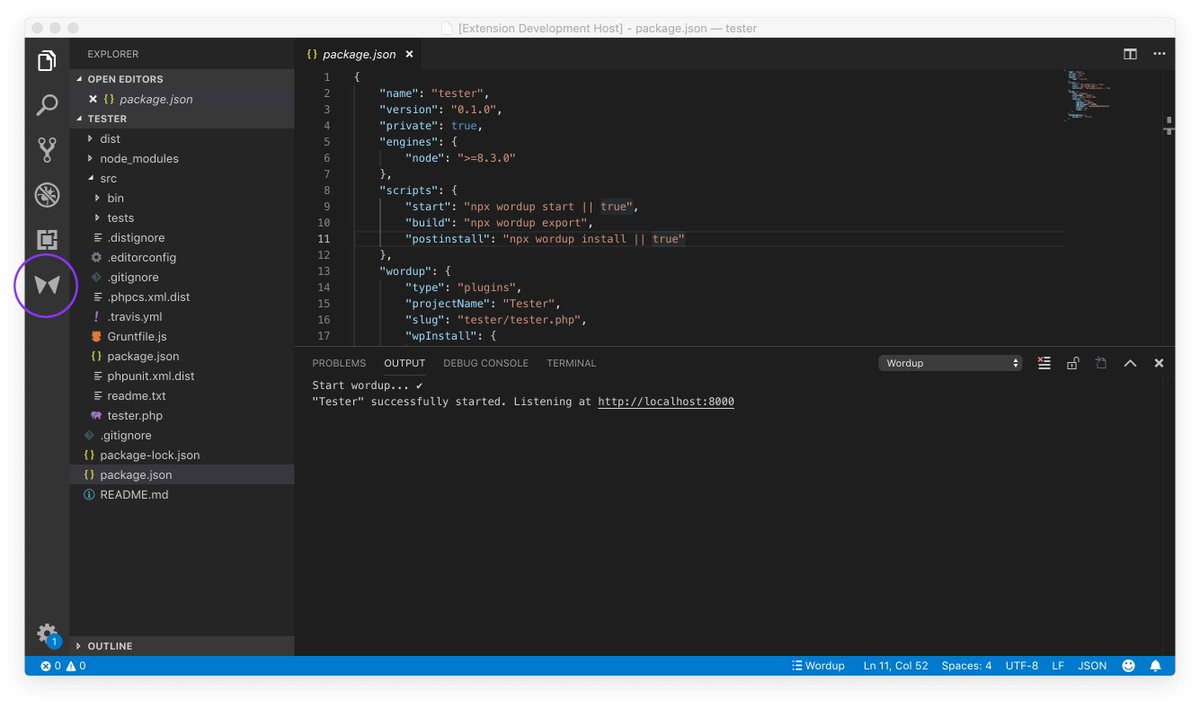1200x708 pixels.
Task: Click the feedback smiley in status bar
Action: [x=1128, y=665]
